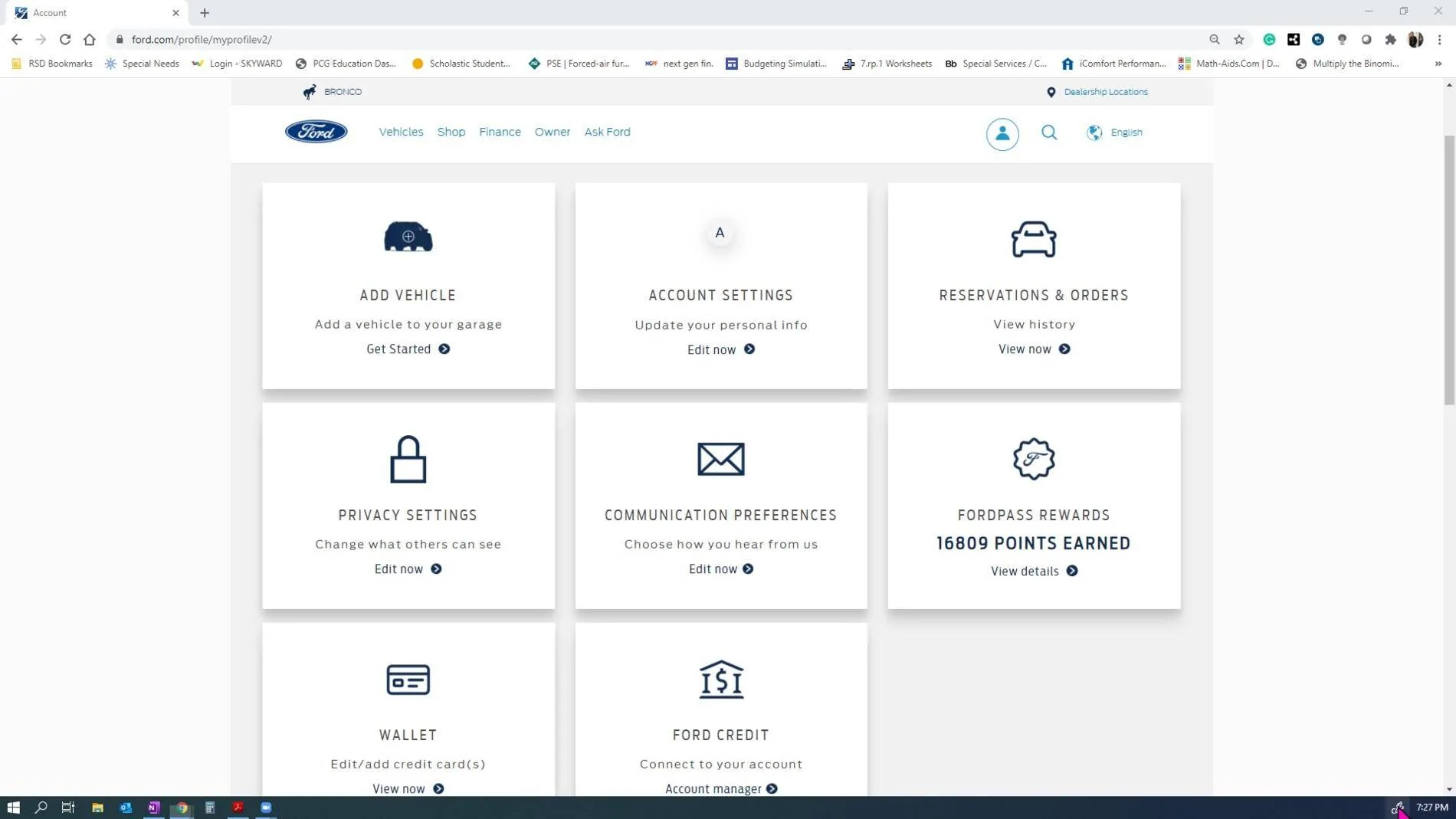Click the browser home button
The height and width of the screenshot is (819, 1456).
coord(90,39)
